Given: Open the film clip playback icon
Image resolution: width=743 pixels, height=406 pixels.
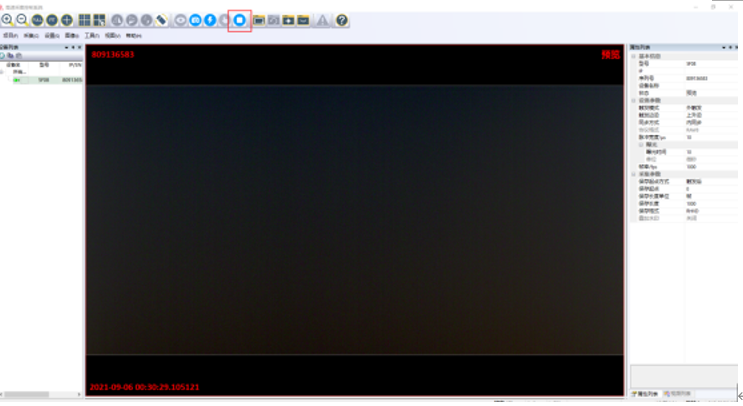Looking at the screenshot, I should [x=259, y=20].
